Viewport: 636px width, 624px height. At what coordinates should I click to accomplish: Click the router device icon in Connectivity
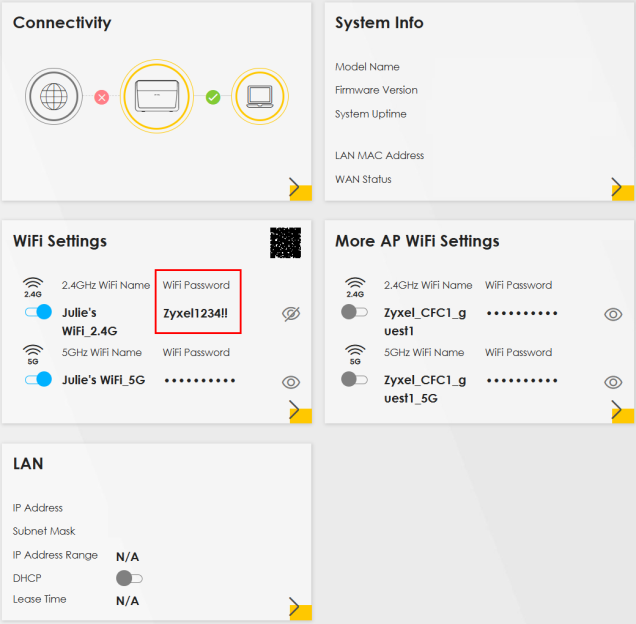[x=155, y=97]
